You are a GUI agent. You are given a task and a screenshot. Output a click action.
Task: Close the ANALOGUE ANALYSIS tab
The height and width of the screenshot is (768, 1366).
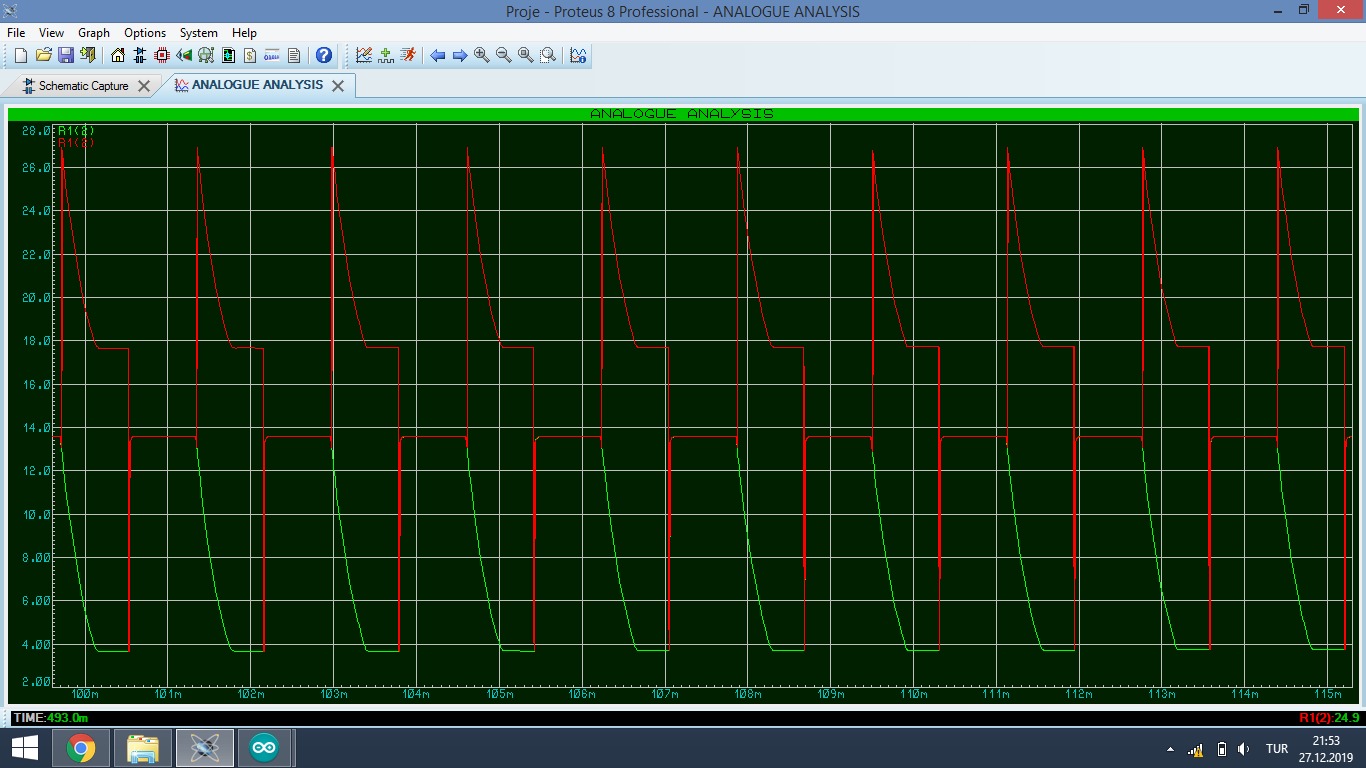pos(338,86)
